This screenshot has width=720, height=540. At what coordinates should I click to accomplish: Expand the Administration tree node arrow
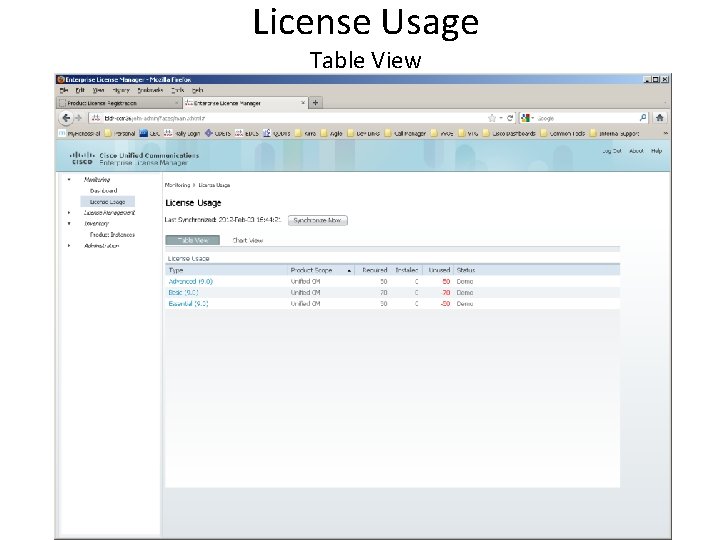[69, 246]
